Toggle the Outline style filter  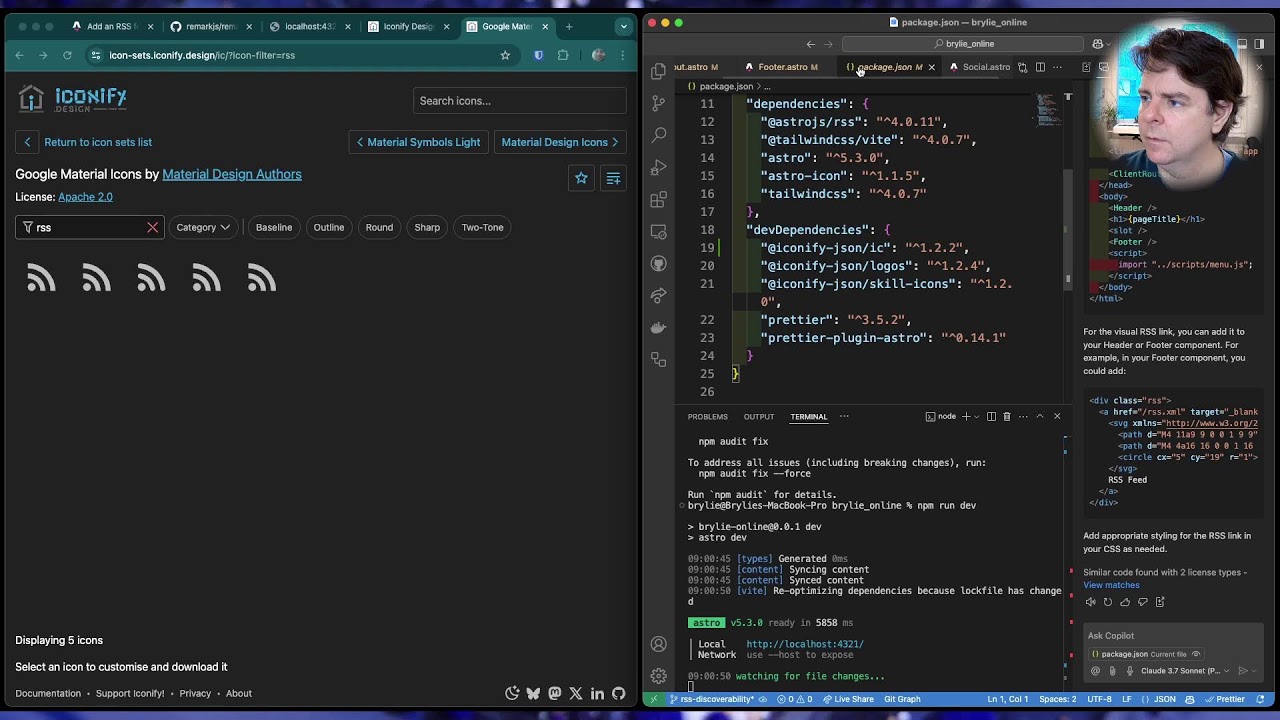(328, 227)
